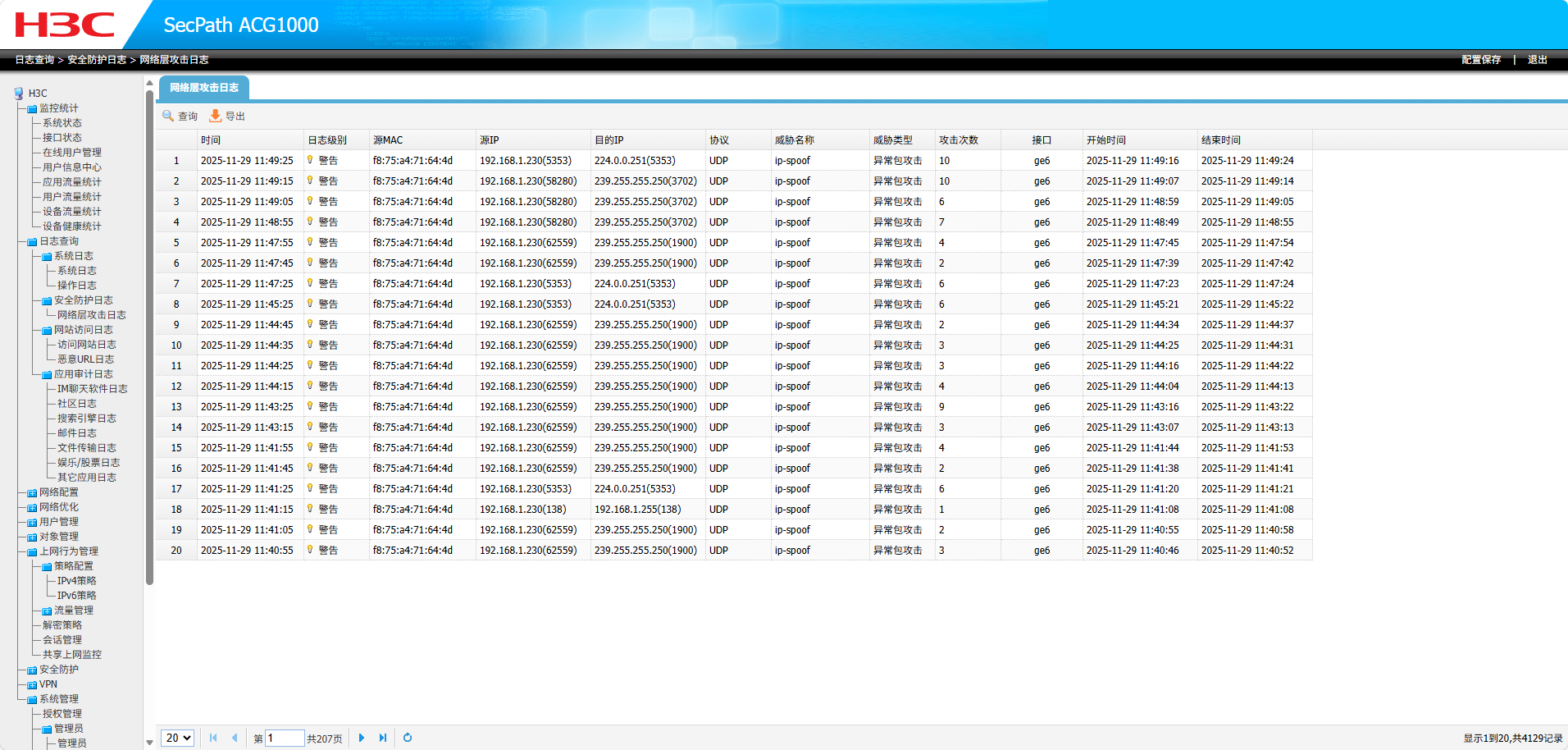Click the folder icon beside VPN
This screenshot has width=1568, height=750.
(32, 685)
